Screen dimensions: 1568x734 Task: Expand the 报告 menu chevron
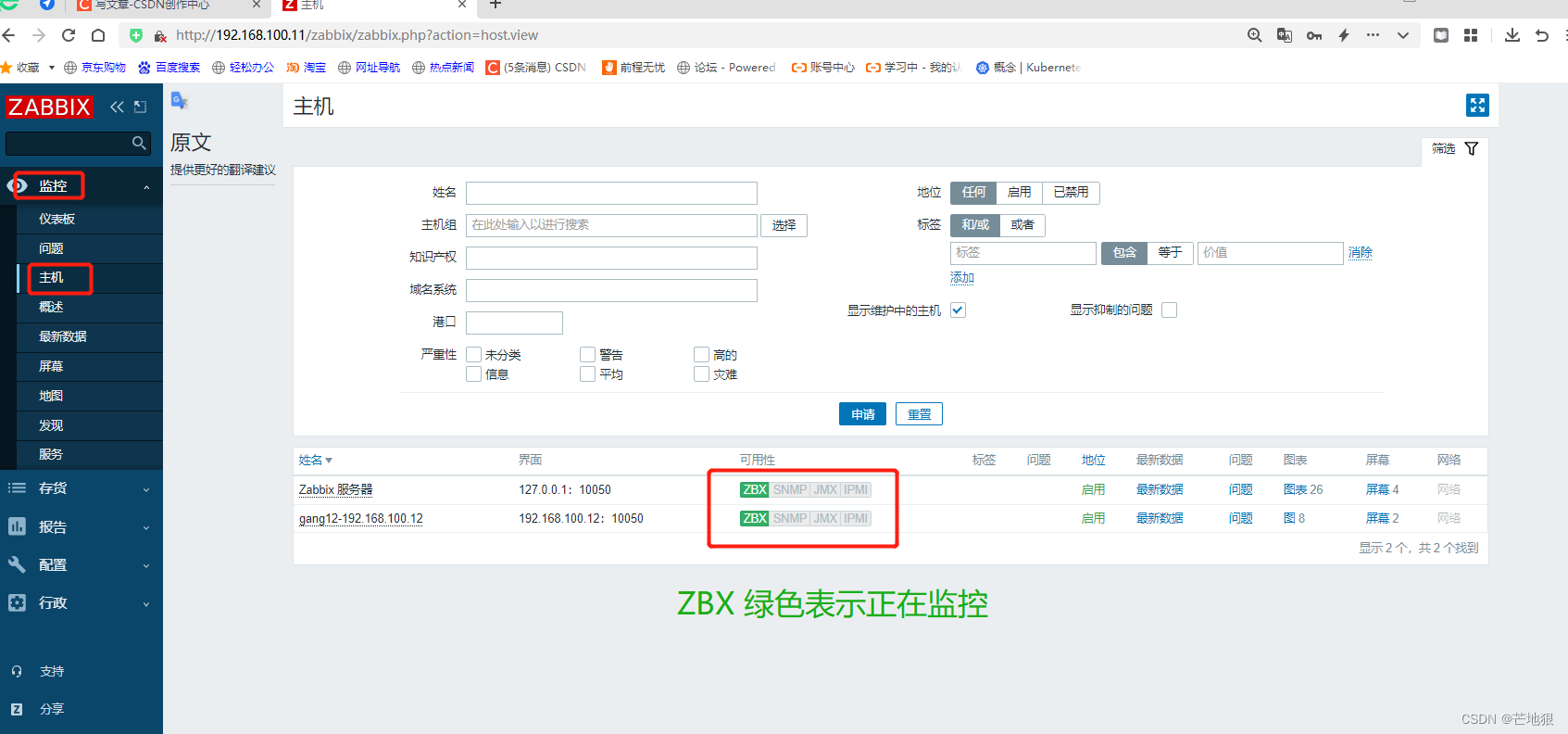tap(146, 528)
